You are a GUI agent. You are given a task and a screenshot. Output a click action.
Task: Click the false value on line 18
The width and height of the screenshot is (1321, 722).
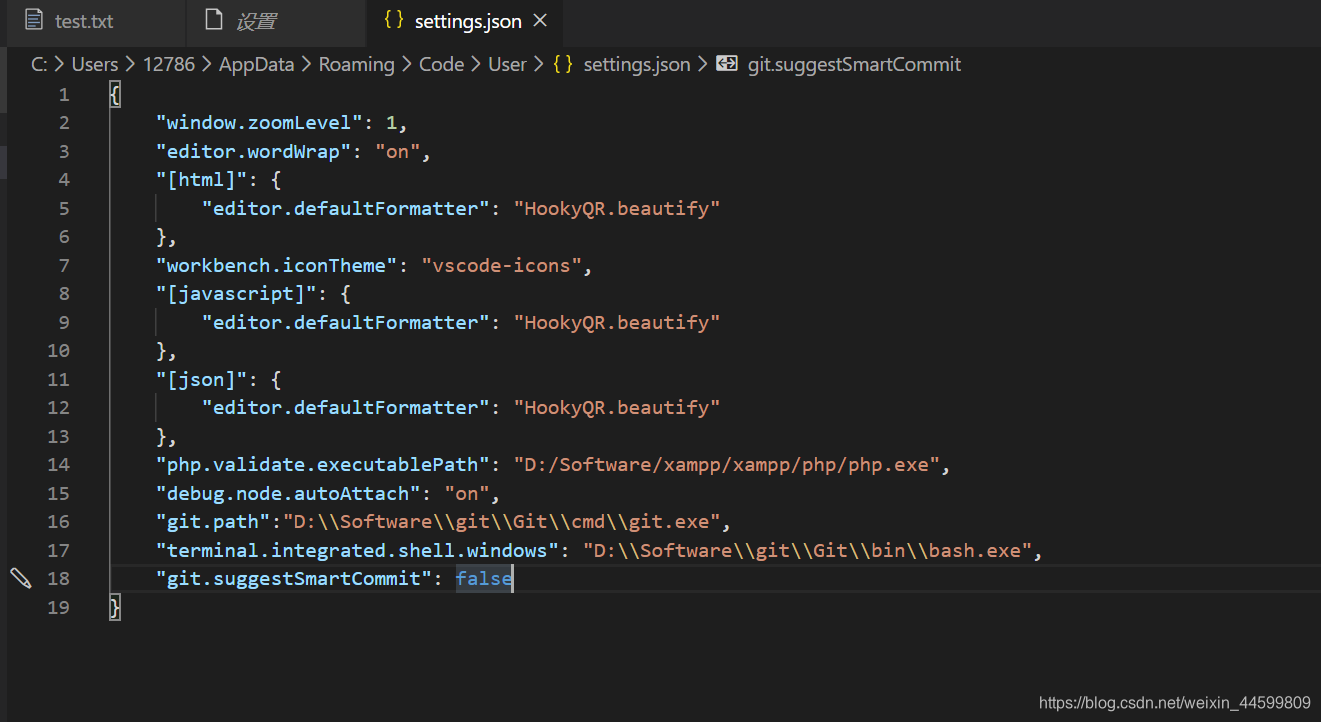[484, 578]
